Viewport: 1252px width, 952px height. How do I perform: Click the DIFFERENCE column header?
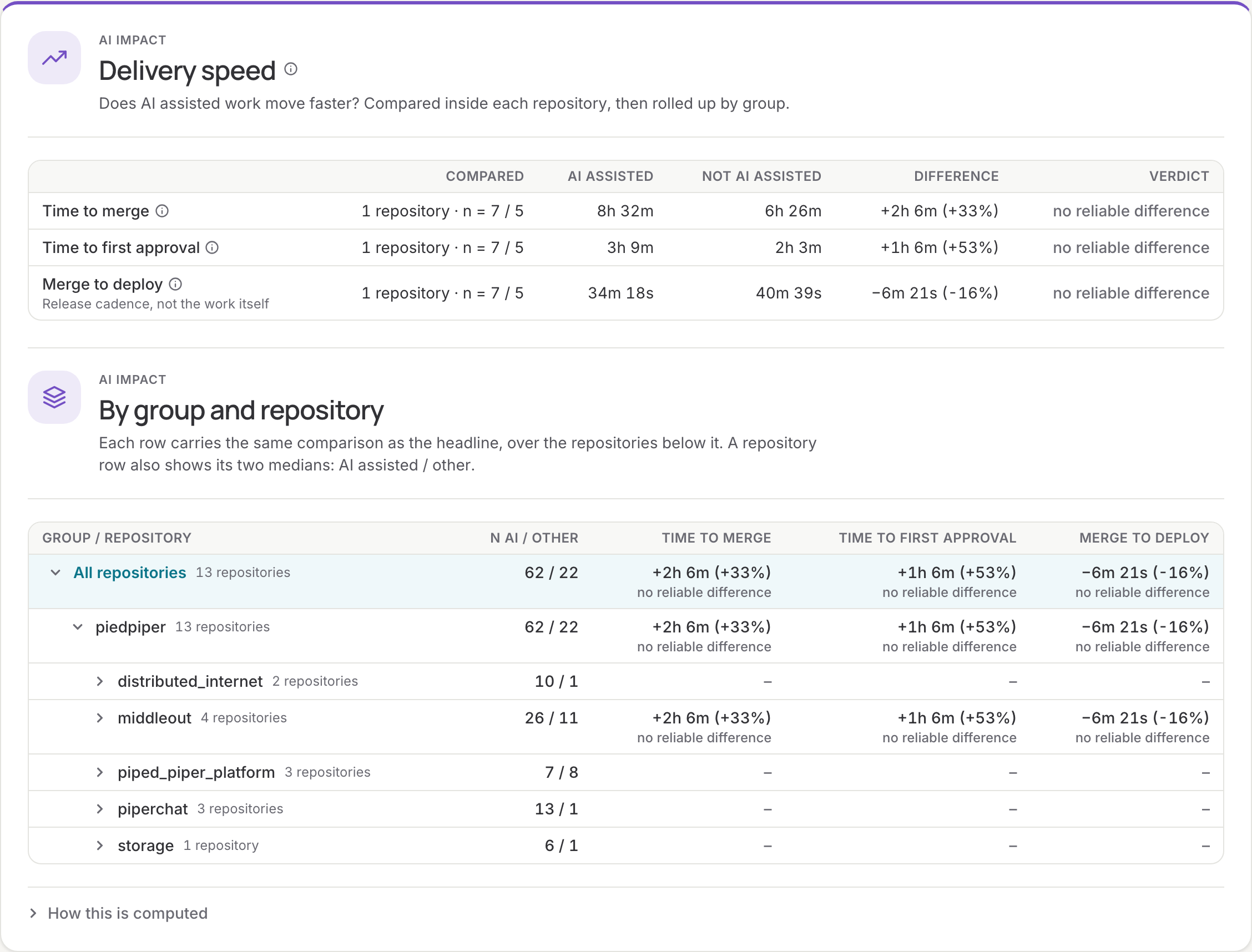956,176
